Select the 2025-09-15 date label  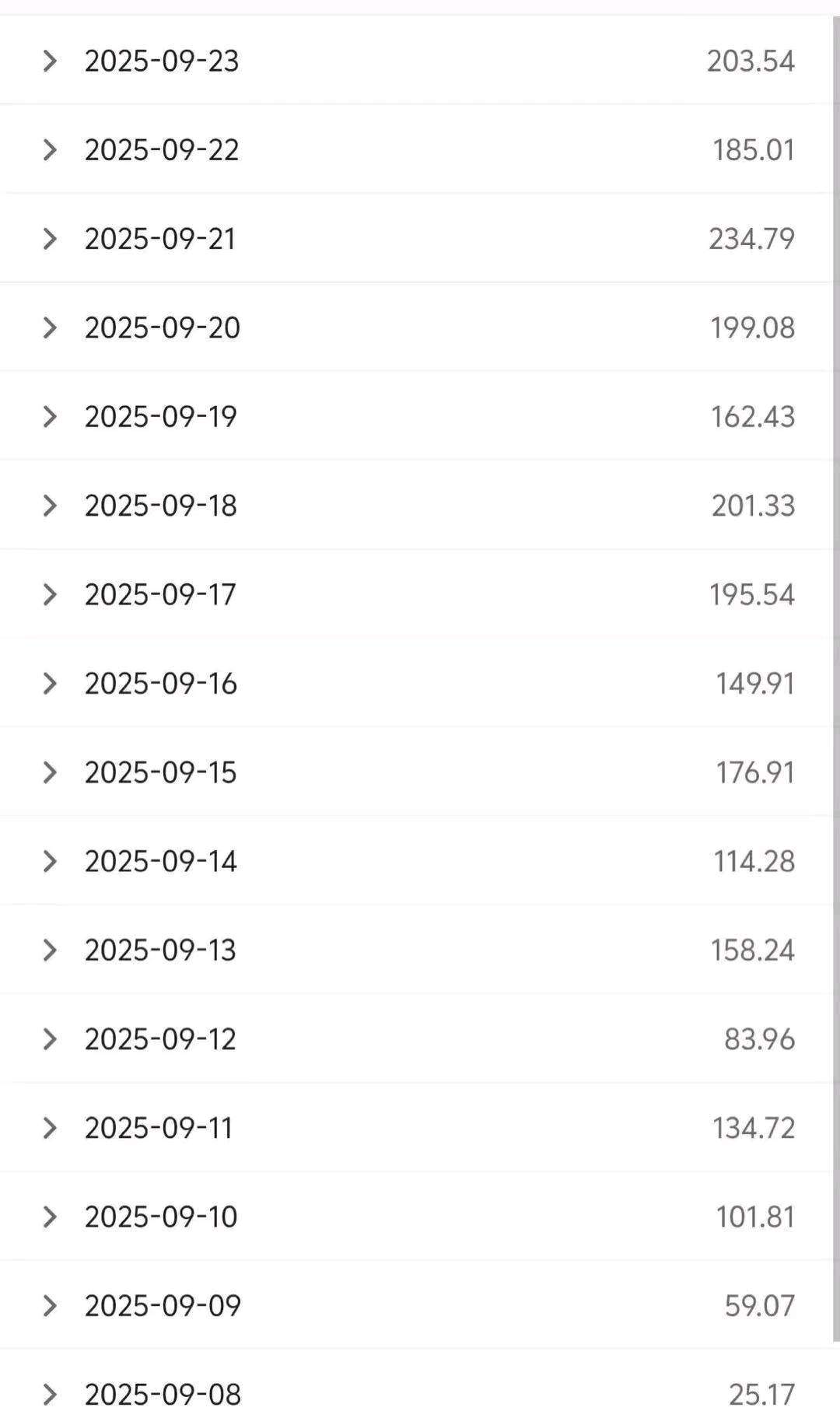click(160, 772)
